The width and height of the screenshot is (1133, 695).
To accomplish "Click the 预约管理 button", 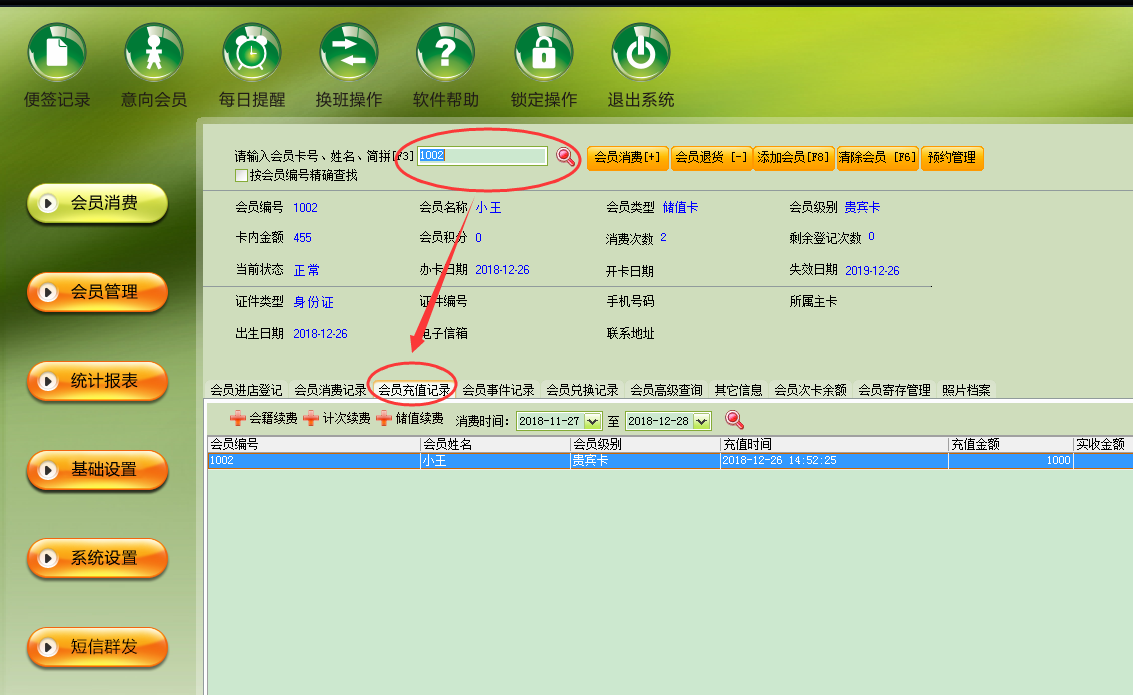I will [x=952, y=157].
